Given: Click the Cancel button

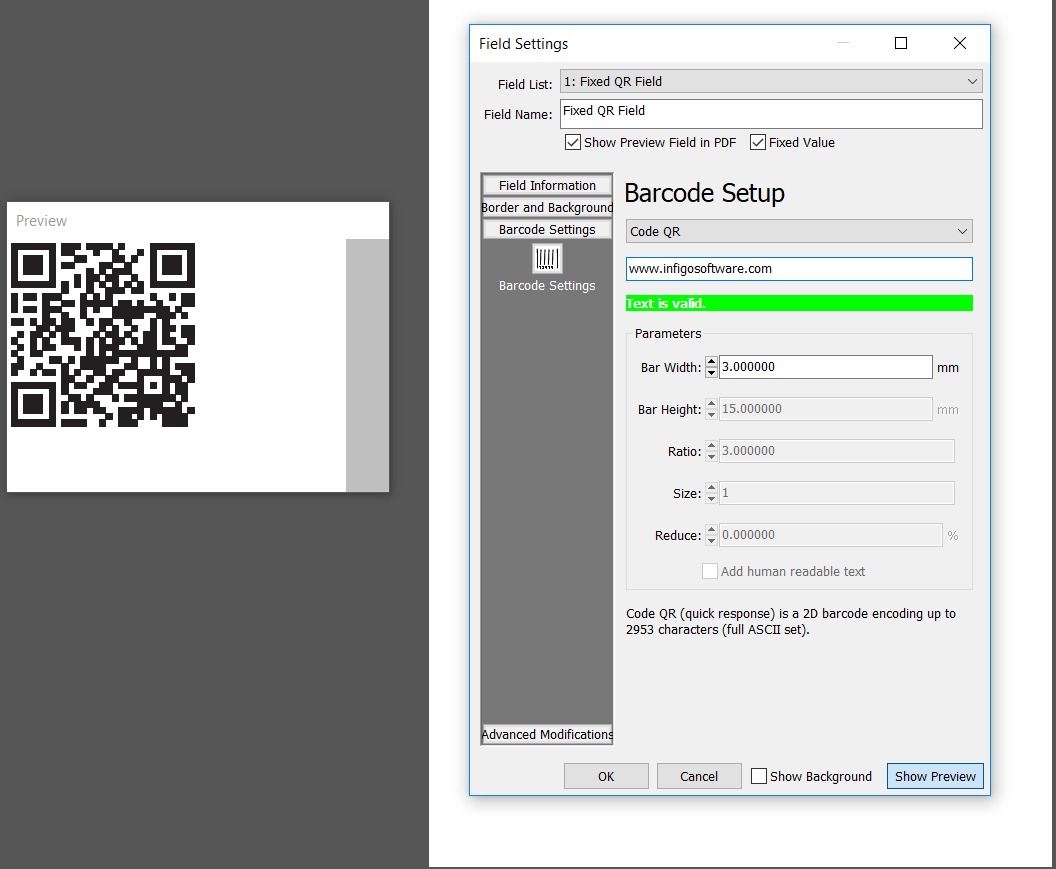Looking at the screenshot, I should click(699, 776).
